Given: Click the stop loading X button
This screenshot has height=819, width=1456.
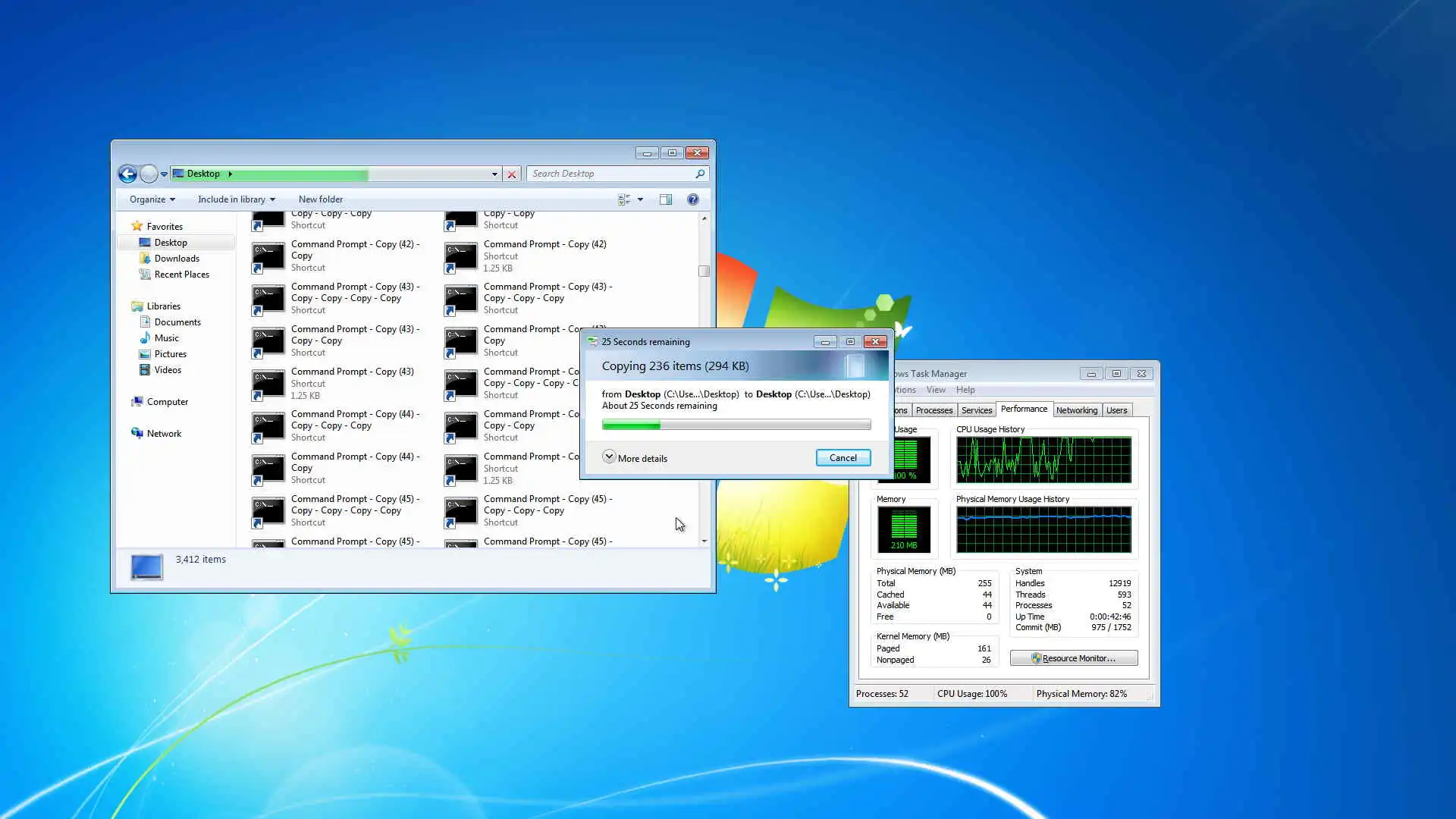Looking at the screenshot, I should coord(512,174).
